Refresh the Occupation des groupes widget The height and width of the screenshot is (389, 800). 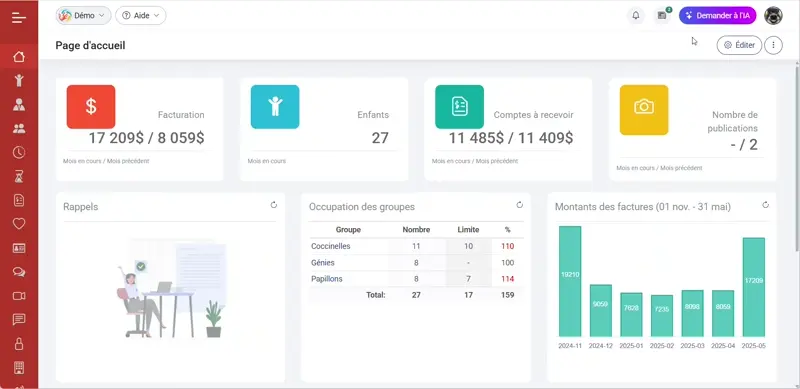pyautogui.click(x=519, y=205)
